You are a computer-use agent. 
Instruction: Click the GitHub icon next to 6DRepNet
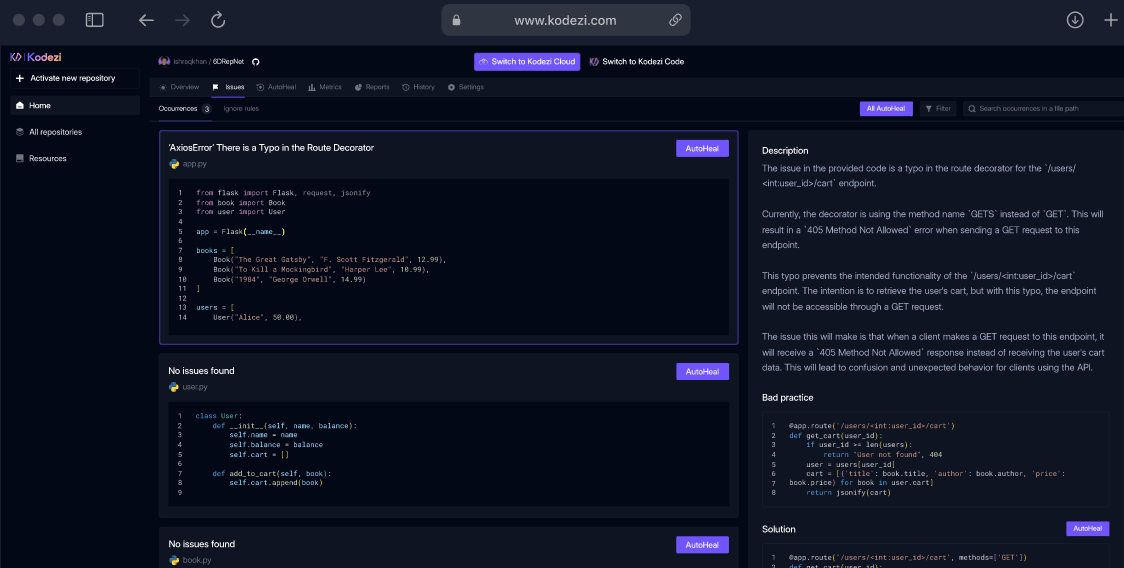coord(255,61)
